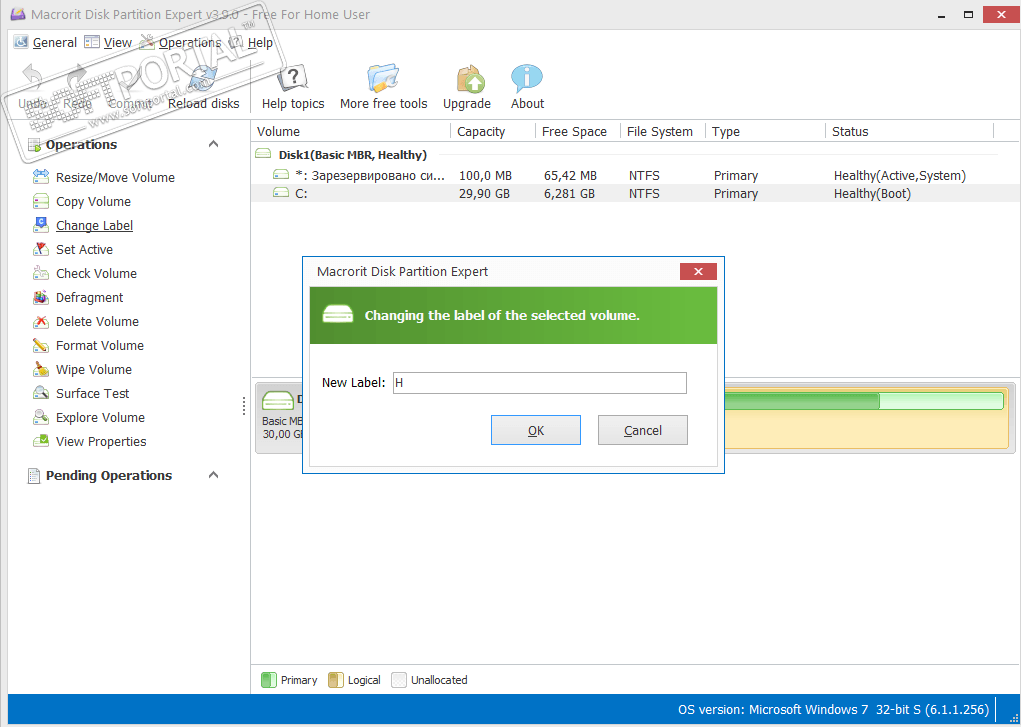
Task: Click the View Properties icon
Action: (41, 441)
